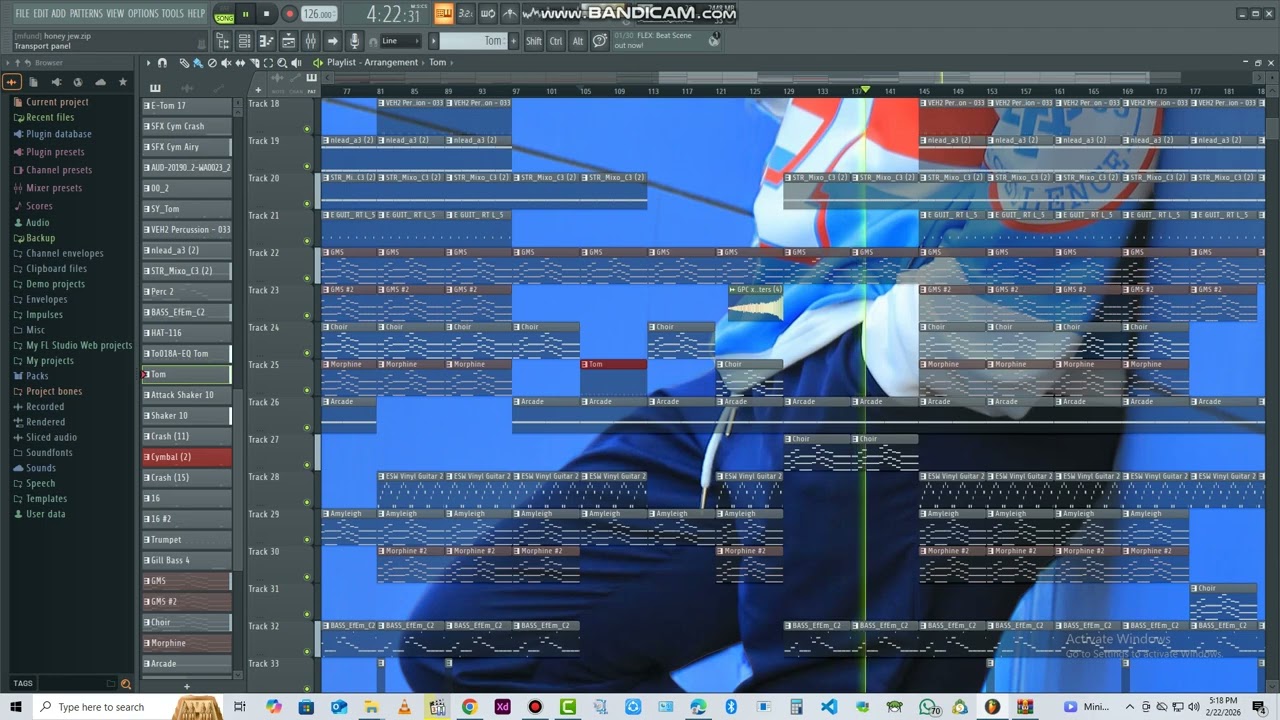The image size is (1280, 720).
Task: Click the tempo 126.000 display
Action: pyautogui.click(x=319, y=14)
